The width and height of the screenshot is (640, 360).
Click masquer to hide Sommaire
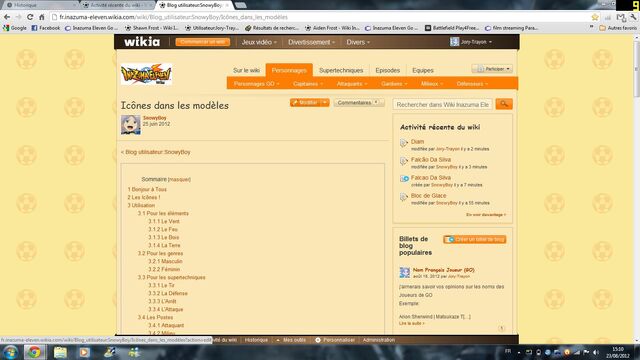179,180
